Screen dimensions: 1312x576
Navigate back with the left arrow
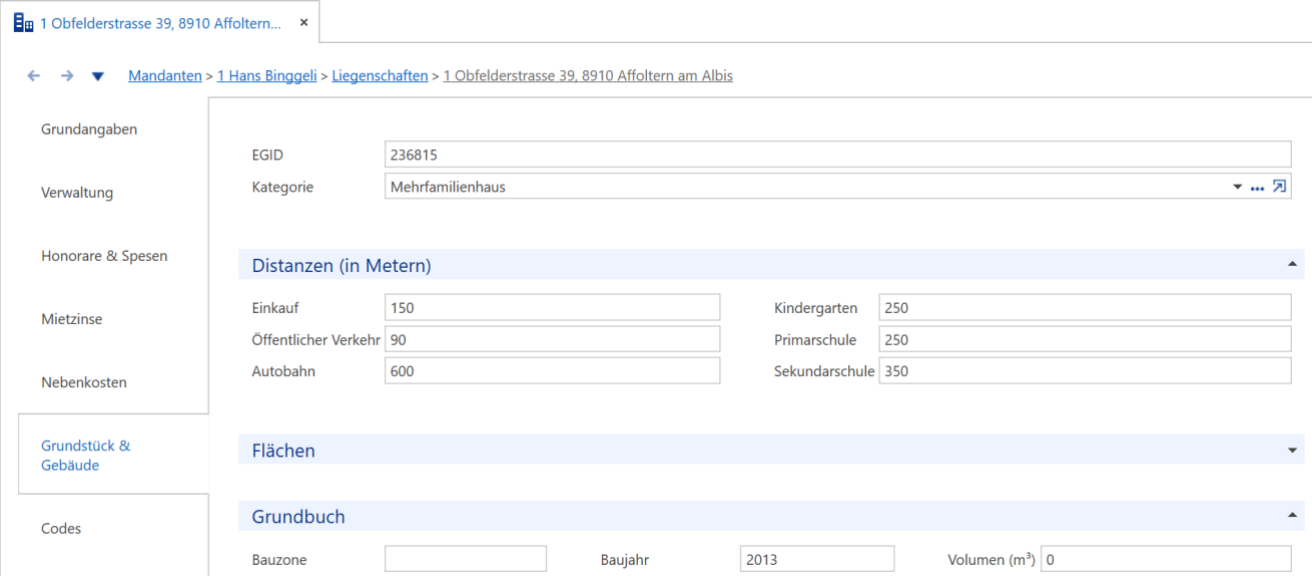[34, 76]
